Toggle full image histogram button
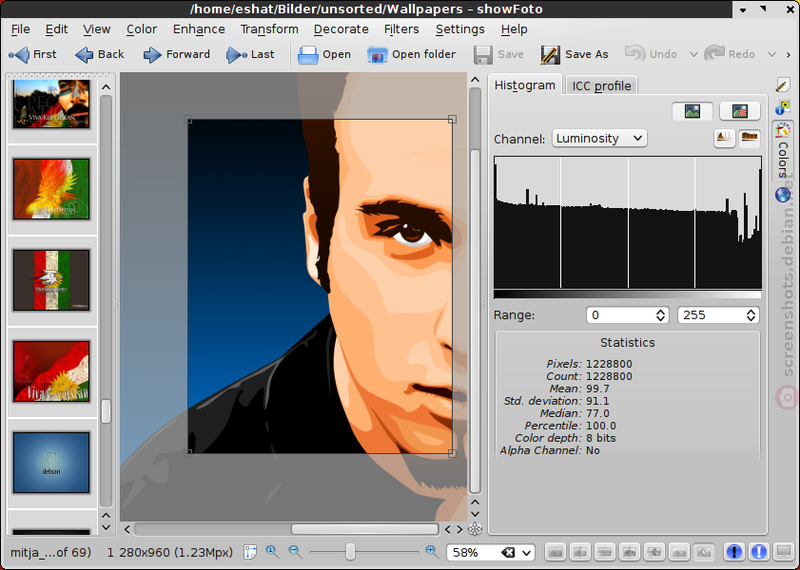 [692, 111]
